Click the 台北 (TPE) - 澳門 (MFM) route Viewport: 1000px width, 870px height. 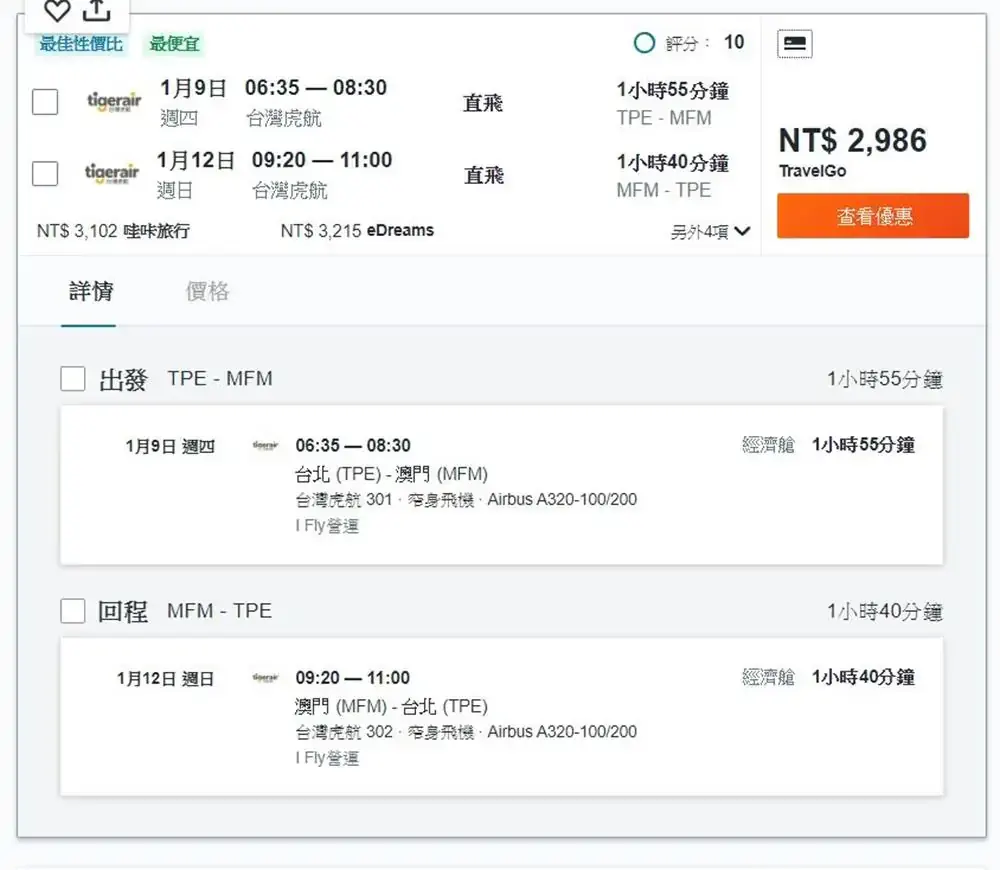coord(391,474)
